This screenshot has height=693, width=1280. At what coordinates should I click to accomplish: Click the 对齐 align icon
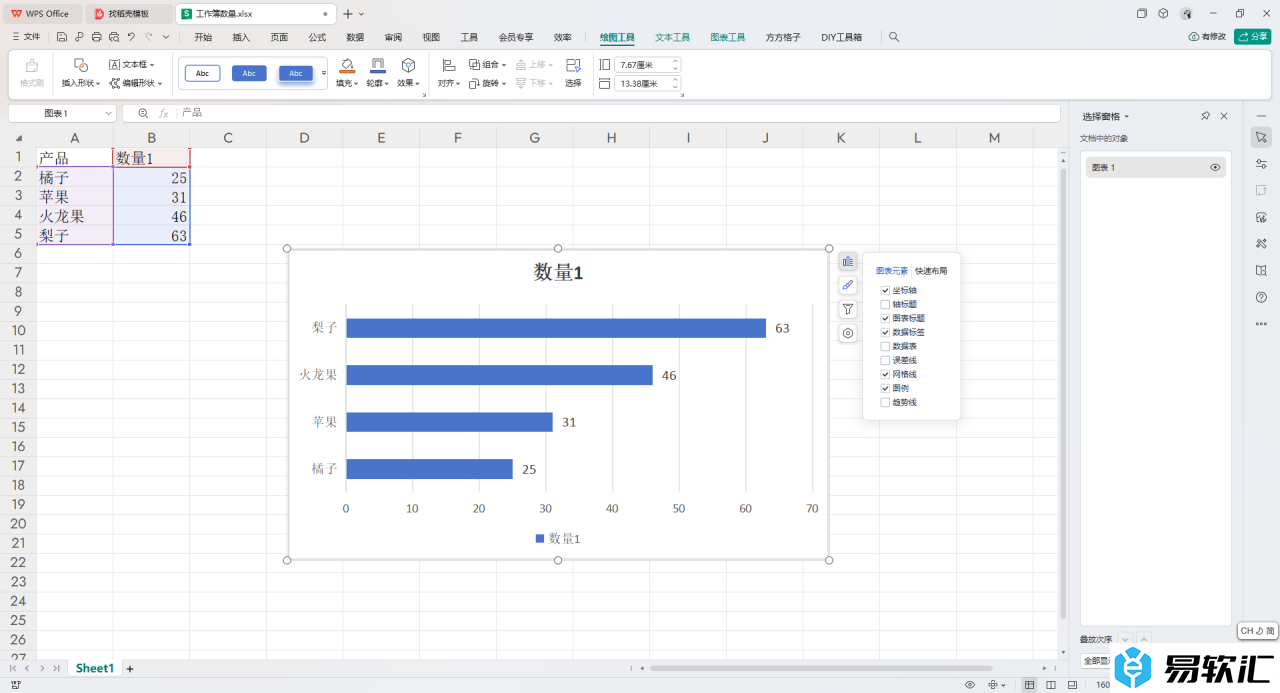(449, 64)
